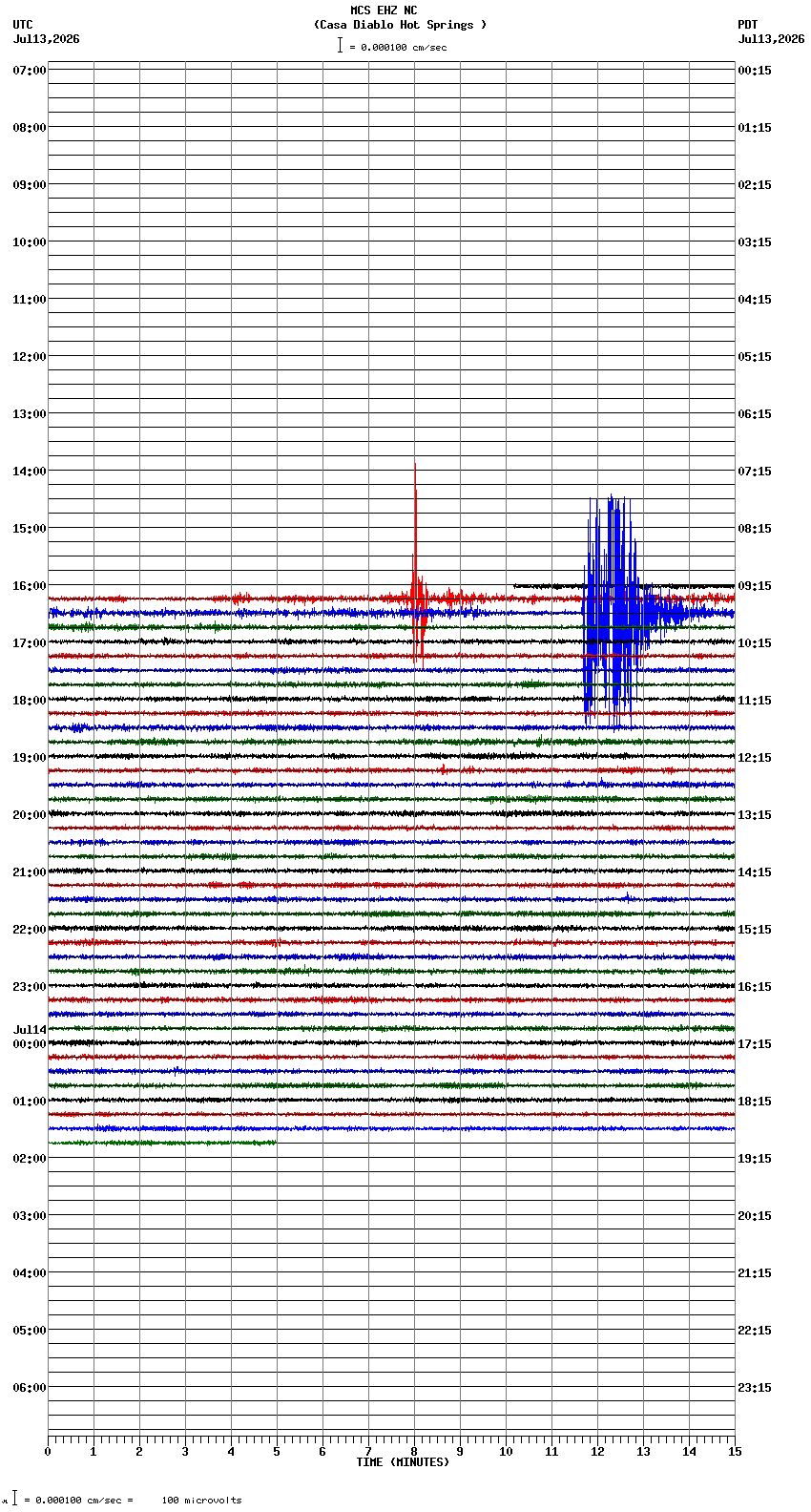Click the 06:00 UTC time label
Screen dimensions: 811x1512
pyautogui.click(x=30, y=1388)
